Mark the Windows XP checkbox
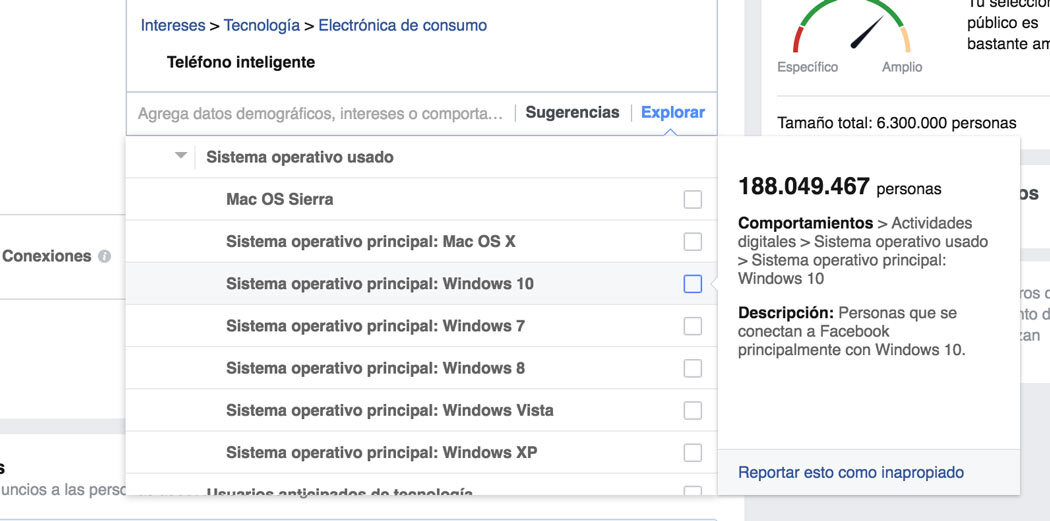The height and width of the screenshot is (521, 1050). [692, 453]
